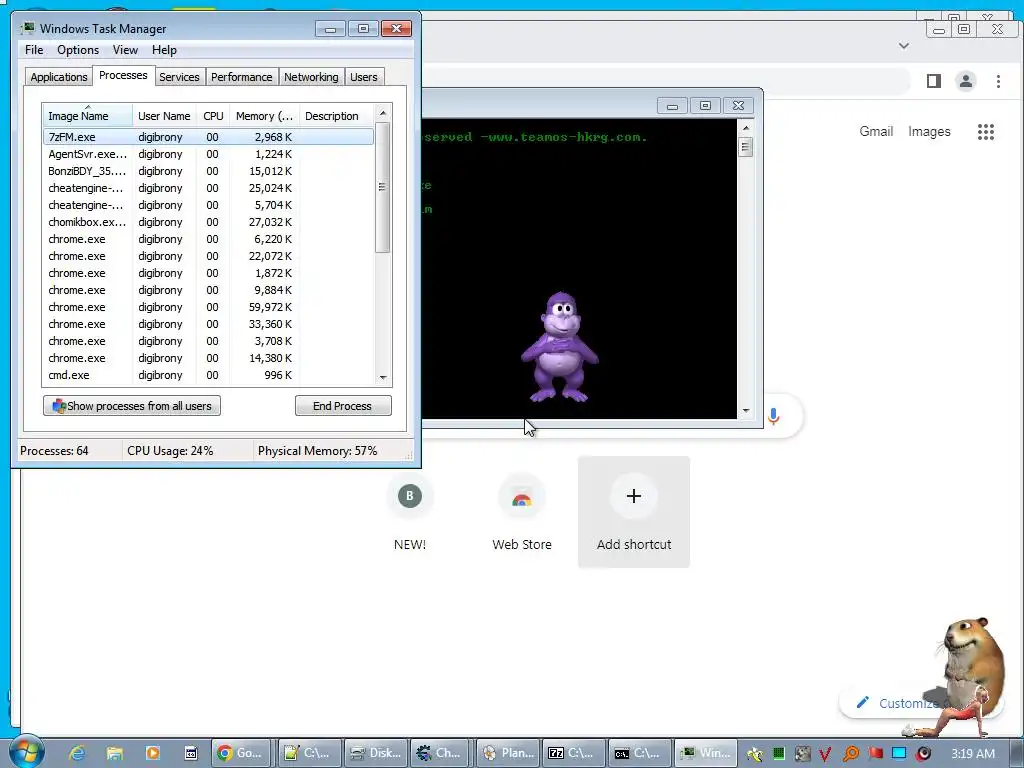Select the 7zFM.exe process row
Screen dimensions: 1024x768
coord(208,137)
